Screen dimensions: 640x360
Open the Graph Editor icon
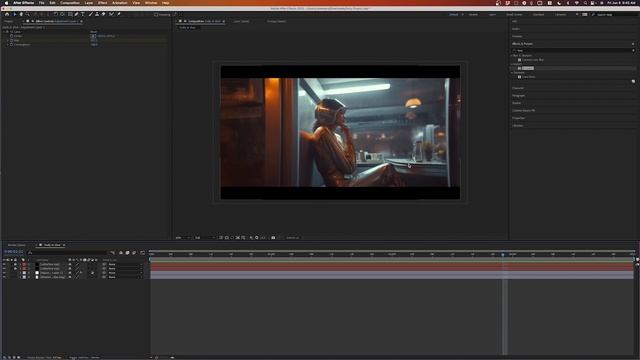tap(142, 253)
